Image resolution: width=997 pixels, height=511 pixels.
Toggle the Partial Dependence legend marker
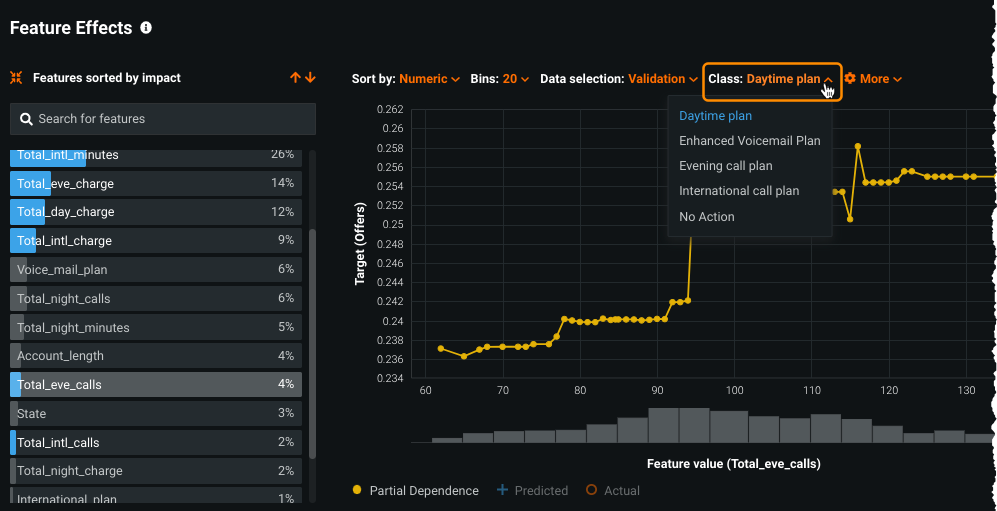coord(357,490)
